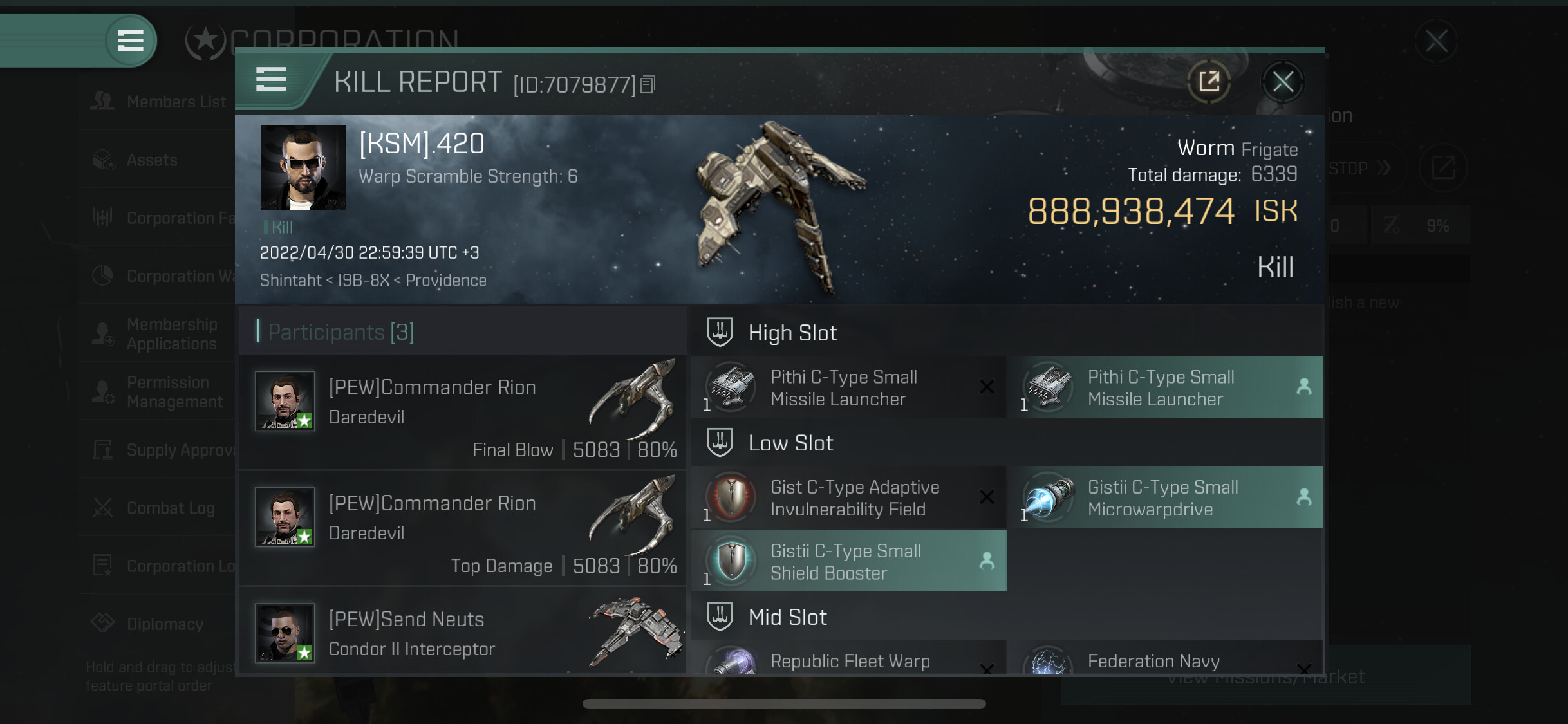View the [KSM].420 victim portrait

pyautogui.click(x=303, y=167)
